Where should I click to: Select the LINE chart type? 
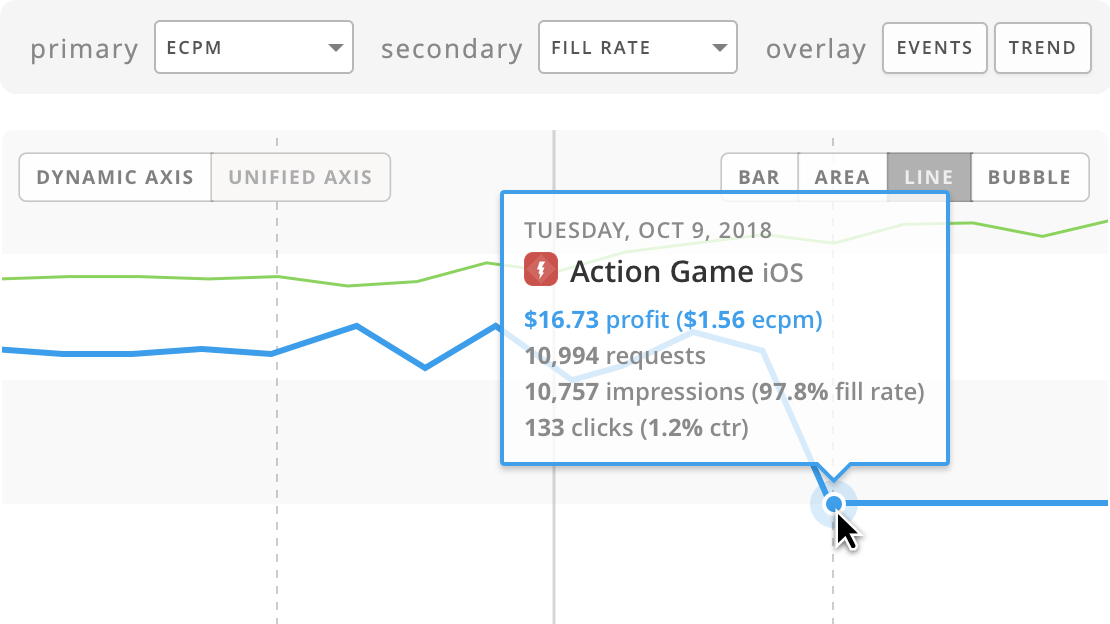tap(929, 178)
